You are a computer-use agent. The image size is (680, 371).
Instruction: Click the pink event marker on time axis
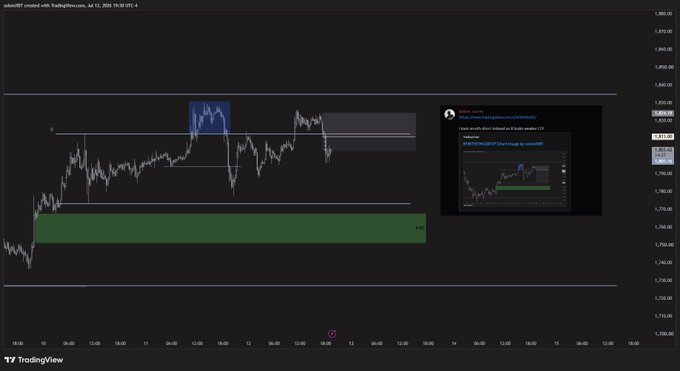tap(332, 333)
